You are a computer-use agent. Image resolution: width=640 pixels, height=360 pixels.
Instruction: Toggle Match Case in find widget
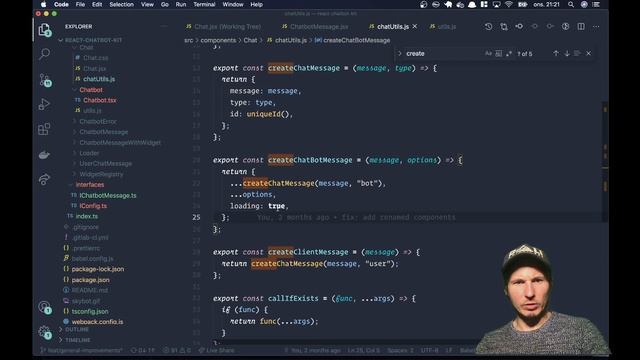pos(488,53)
